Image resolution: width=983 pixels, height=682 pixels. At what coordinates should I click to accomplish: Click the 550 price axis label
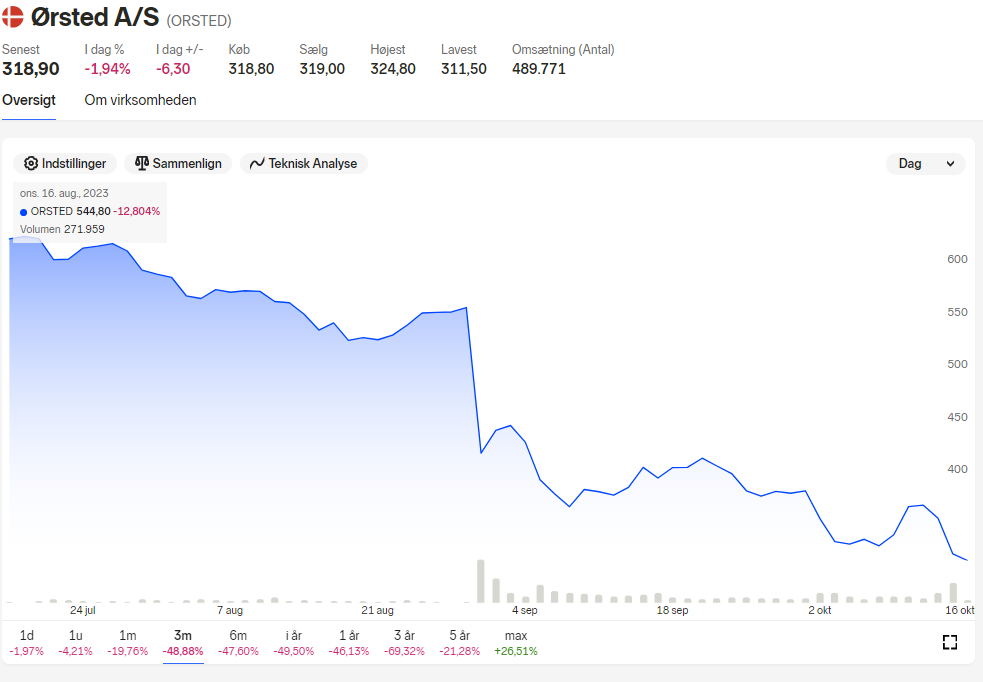pyautogui.click(x=957, y=312)
